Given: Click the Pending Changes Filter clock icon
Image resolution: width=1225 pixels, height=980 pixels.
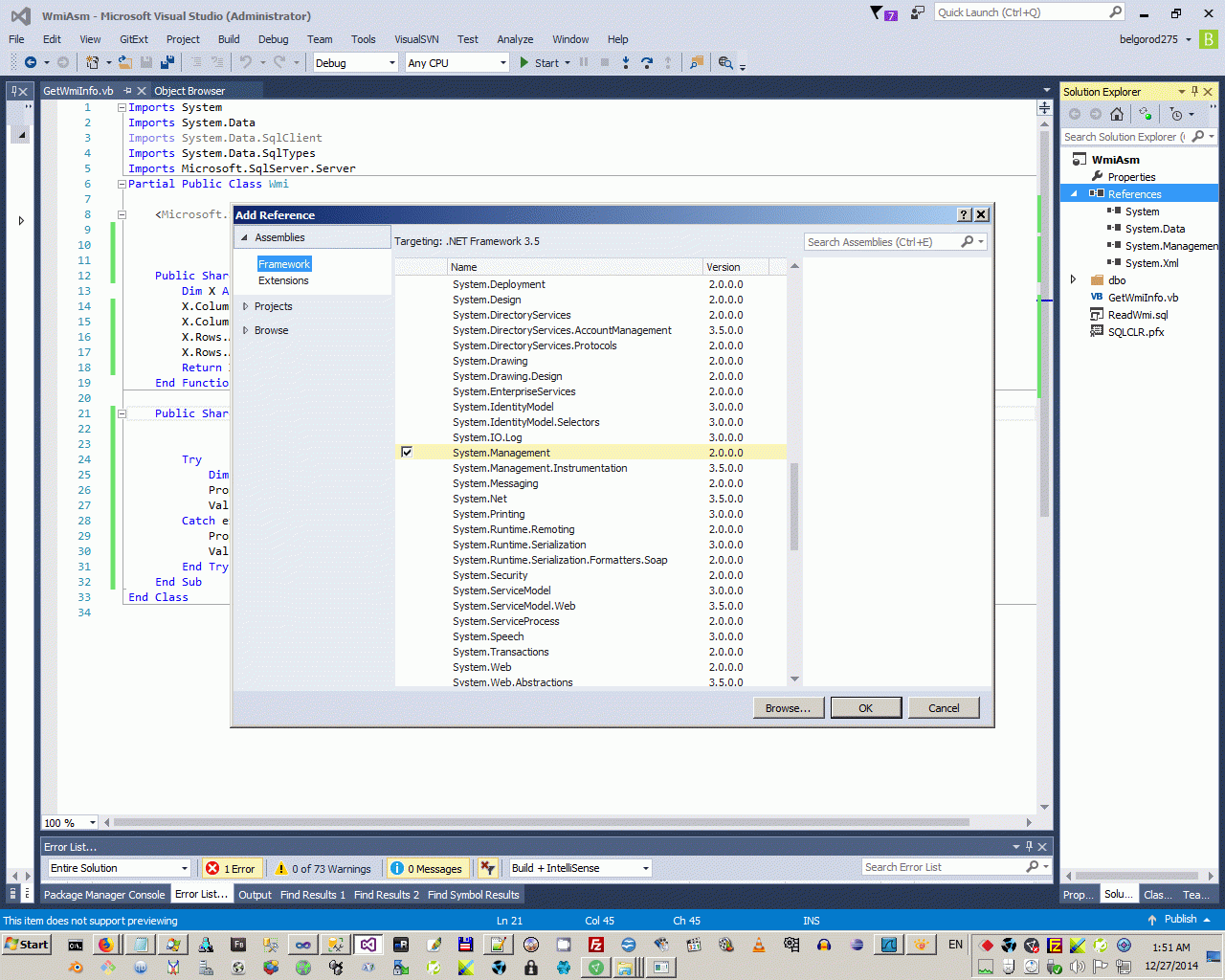Looking at the screenshot, I should pyautogui.click(x=1176, y=114).
